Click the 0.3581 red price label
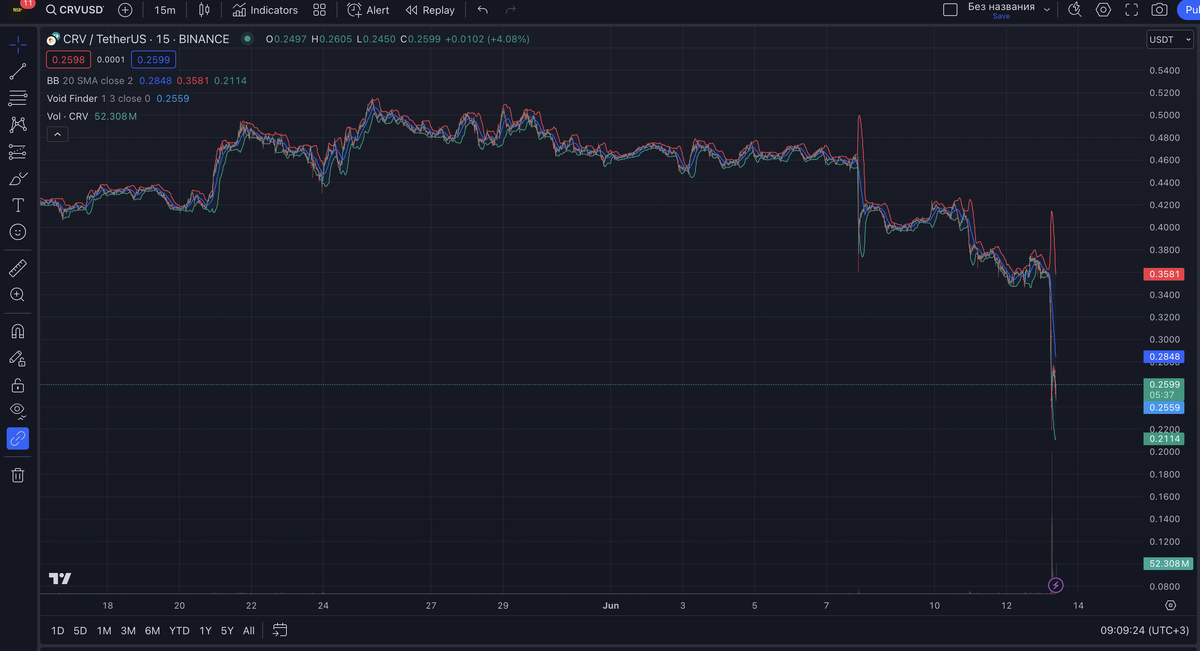1200x651 pixels. tap(1165, 274)
